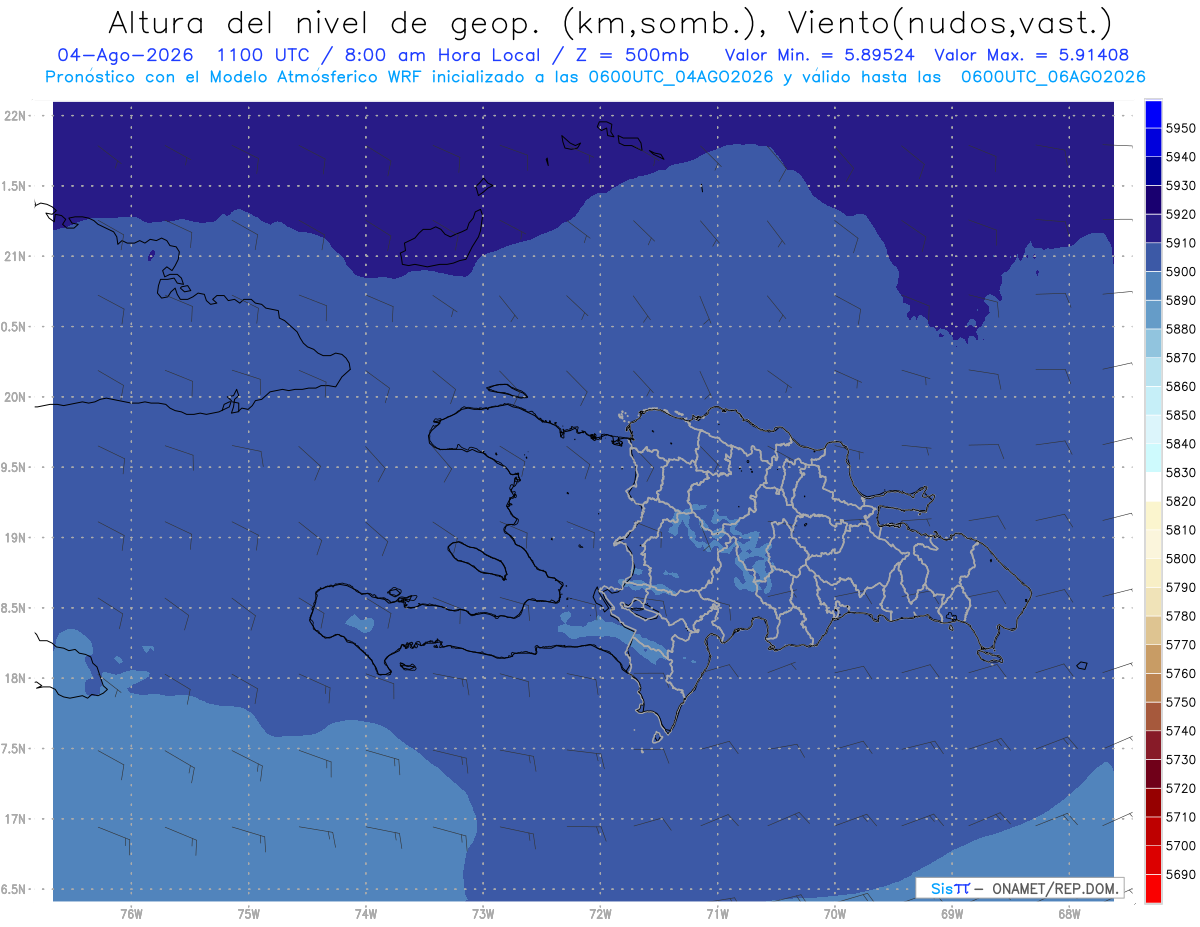Click the map title 'Altura del nivel de geop.'
Image resolution: width=1200 pixels, height=927 pixels.
(x=325, y=22)
